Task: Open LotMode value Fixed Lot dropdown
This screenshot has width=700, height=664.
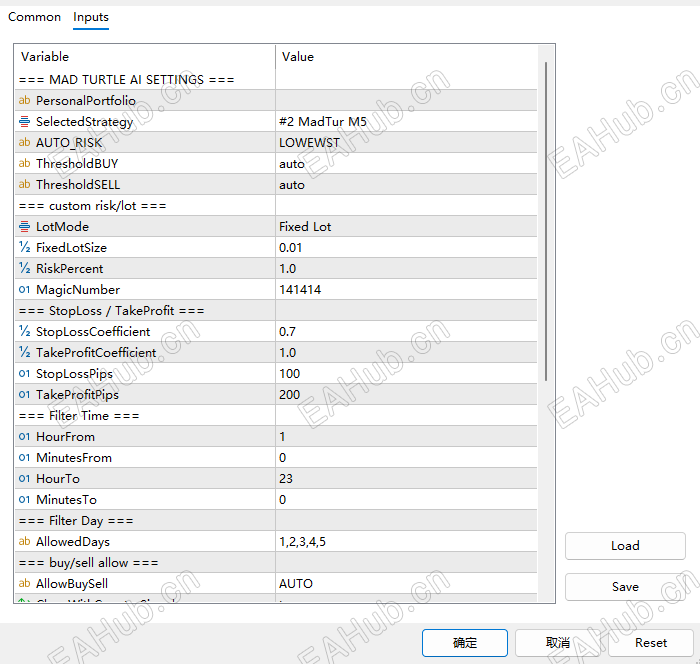Action: coord(406,226)
